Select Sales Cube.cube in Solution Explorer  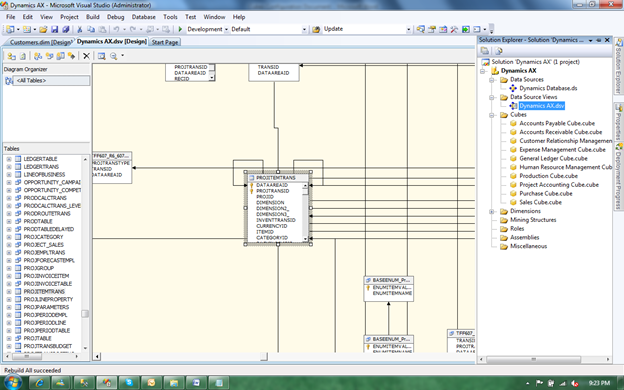[540, 202]
